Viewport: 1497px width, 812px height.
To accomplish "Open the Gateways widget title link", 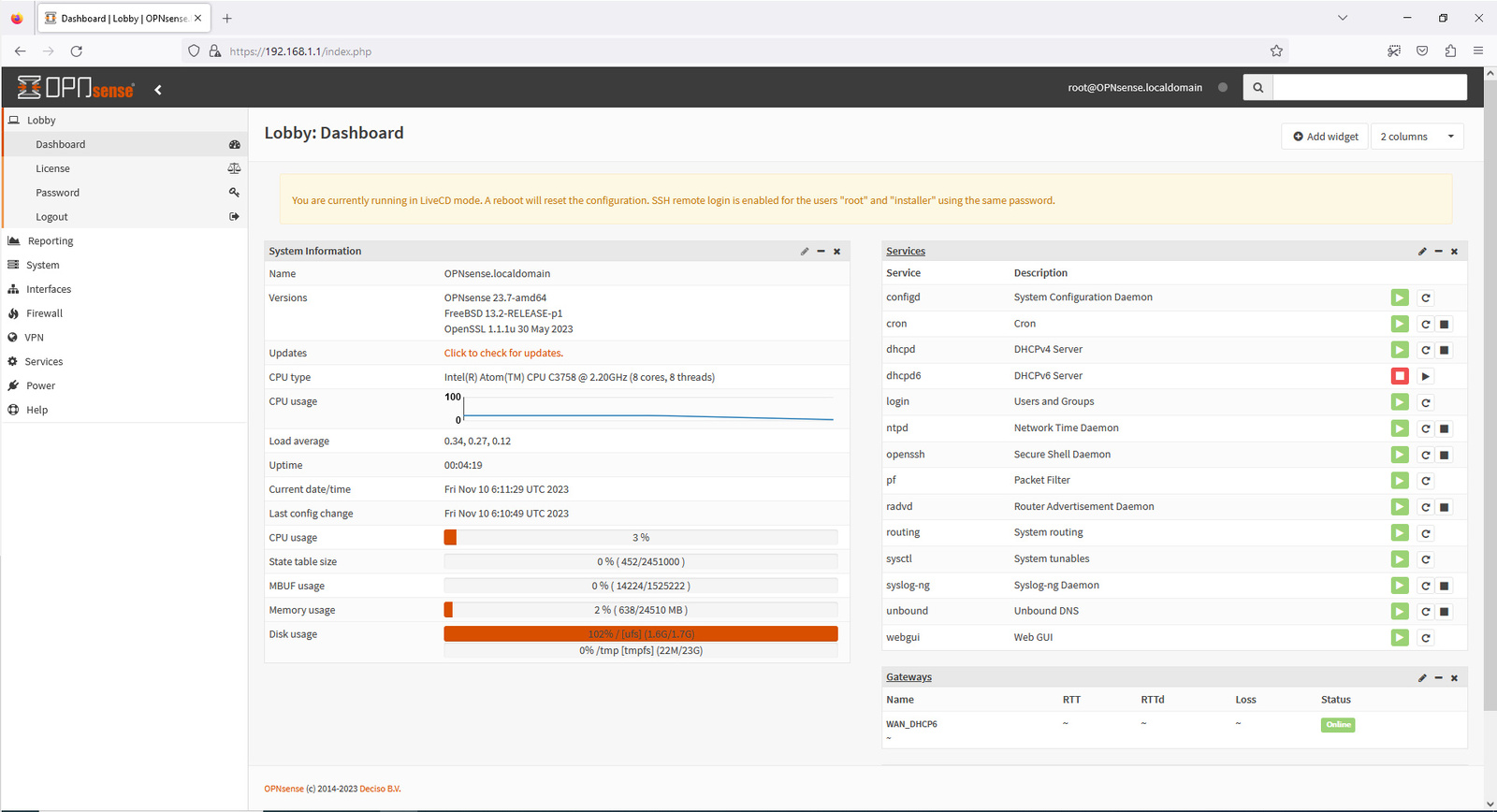I will (908, 677).
